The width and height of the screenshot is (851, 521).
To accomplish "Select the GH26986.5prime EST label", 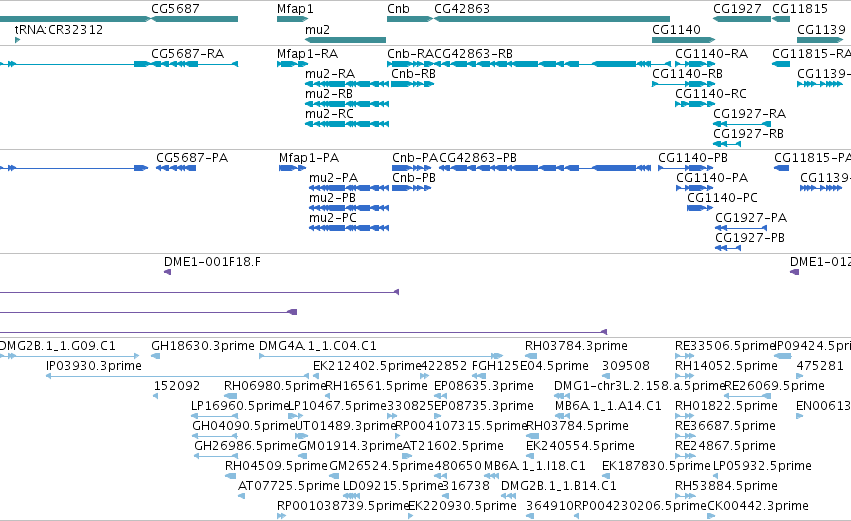I will click(246, 447).
